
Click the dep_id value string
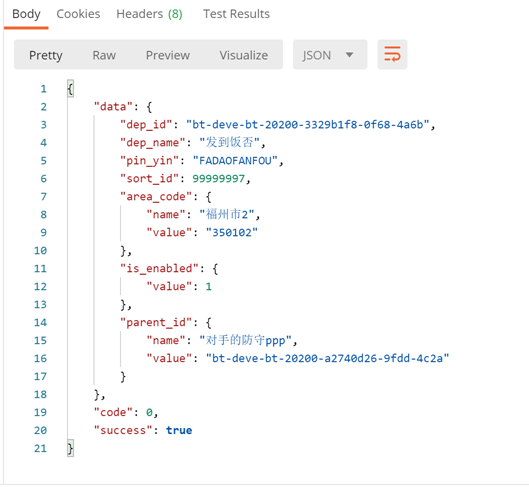coord(307,125)
